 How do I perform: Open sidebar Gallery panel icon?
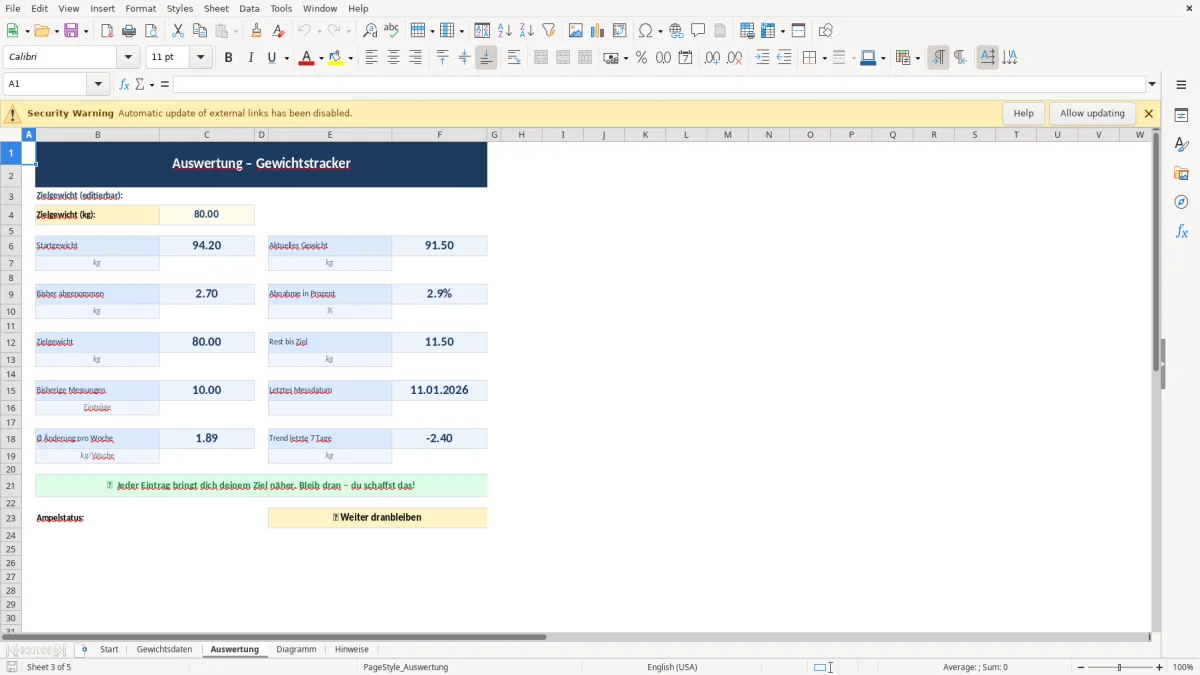pos(1181,174)
